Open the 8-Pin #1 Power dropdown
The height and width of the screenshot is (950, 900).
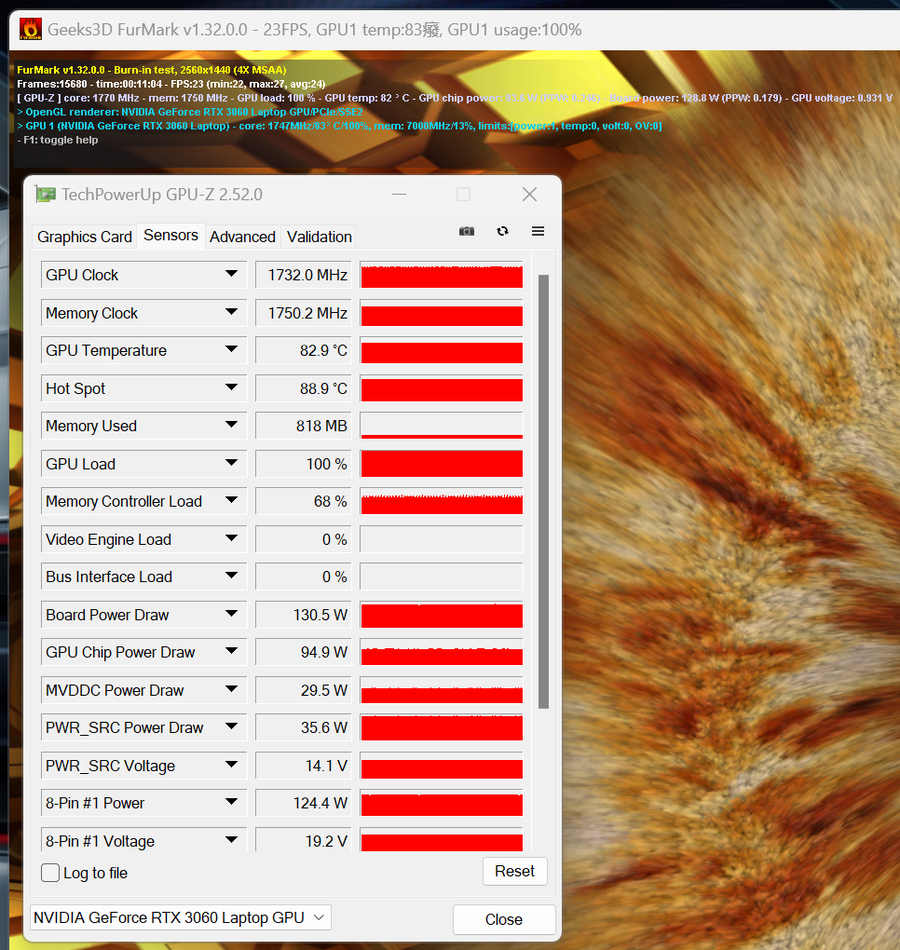pos(231,802)
